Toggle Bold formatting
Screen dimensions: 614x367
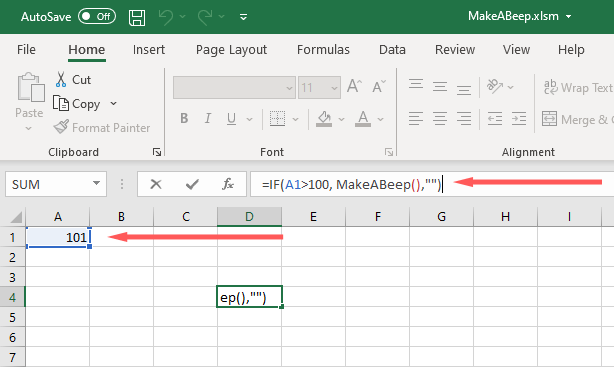[x=184, y=118]
